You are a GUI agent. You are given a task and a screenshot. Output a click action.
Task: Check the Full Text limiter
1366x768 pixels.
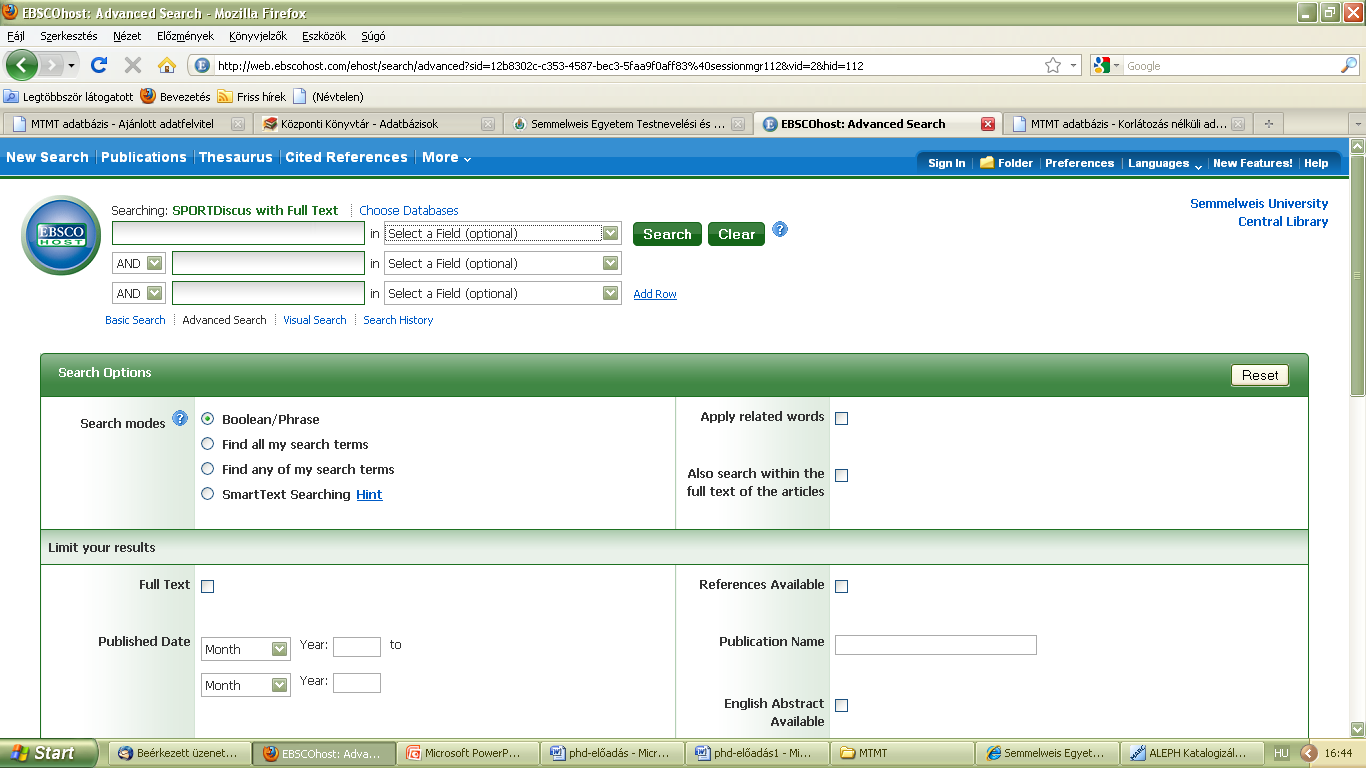click(207, 586)
